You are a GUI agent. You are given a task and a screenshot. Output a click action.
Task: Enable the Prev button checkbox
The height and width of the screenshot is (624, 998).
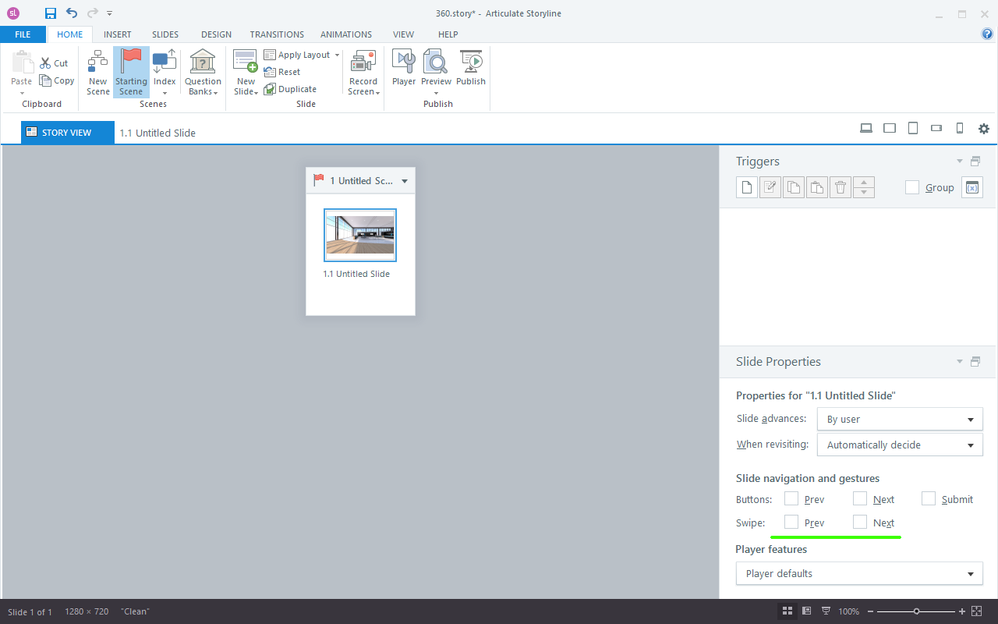tap(791, 498)
